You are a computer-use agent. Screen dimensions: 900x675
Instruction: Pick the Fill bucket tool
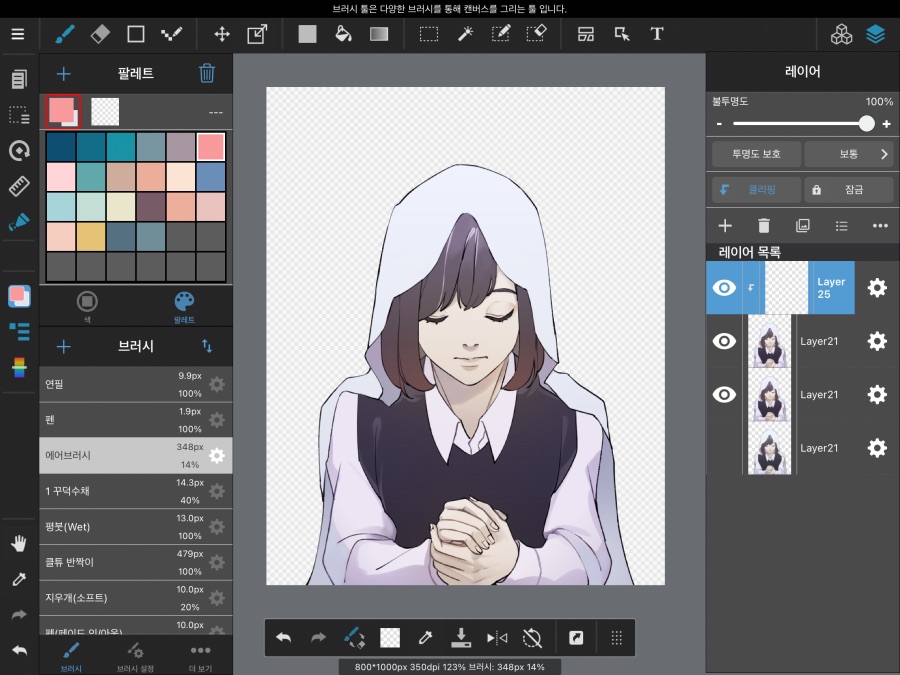[x=344, y=33]
